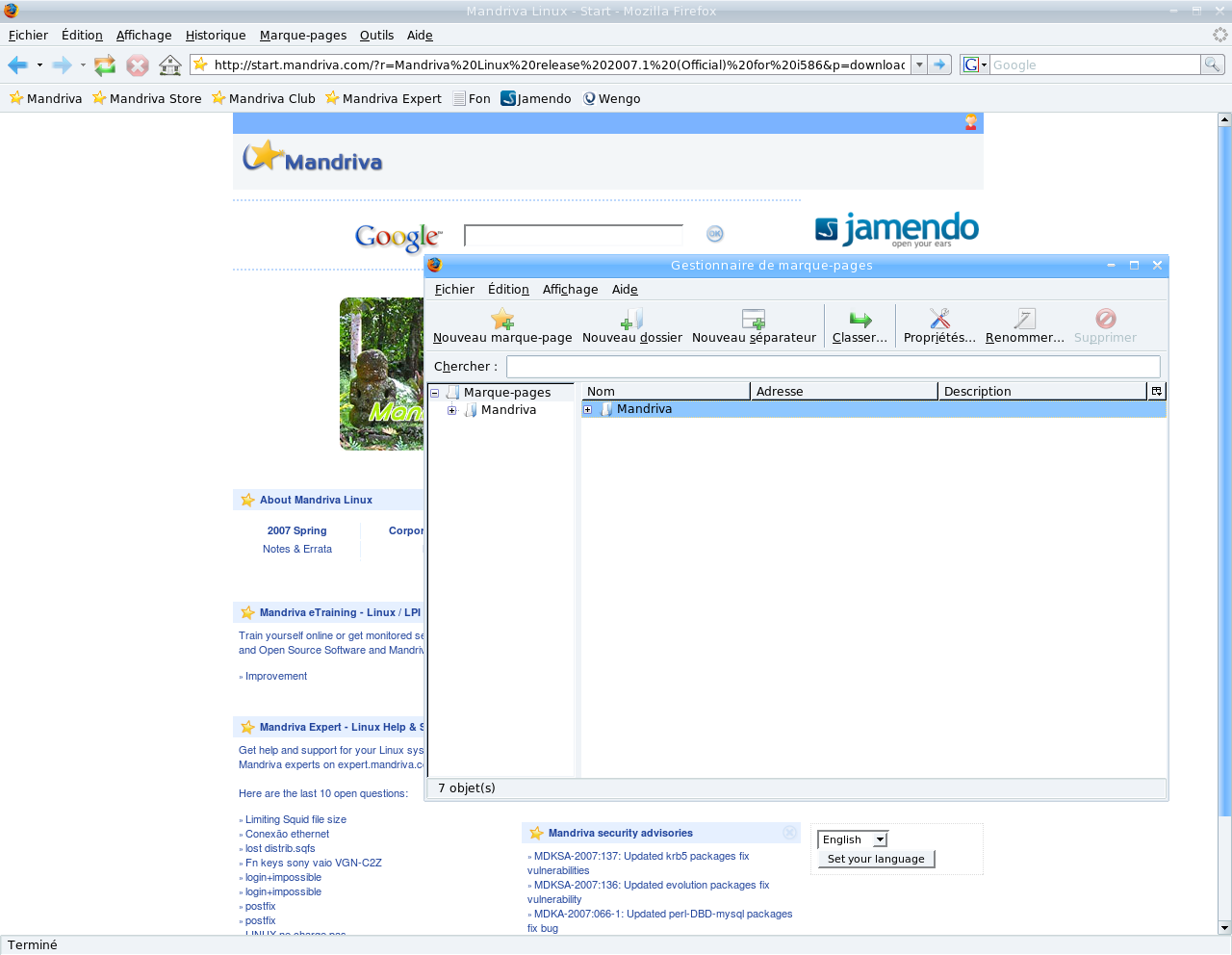Open Affichage menu in bookmark manager
1232x955 pixels.
[x=570, y=290]
